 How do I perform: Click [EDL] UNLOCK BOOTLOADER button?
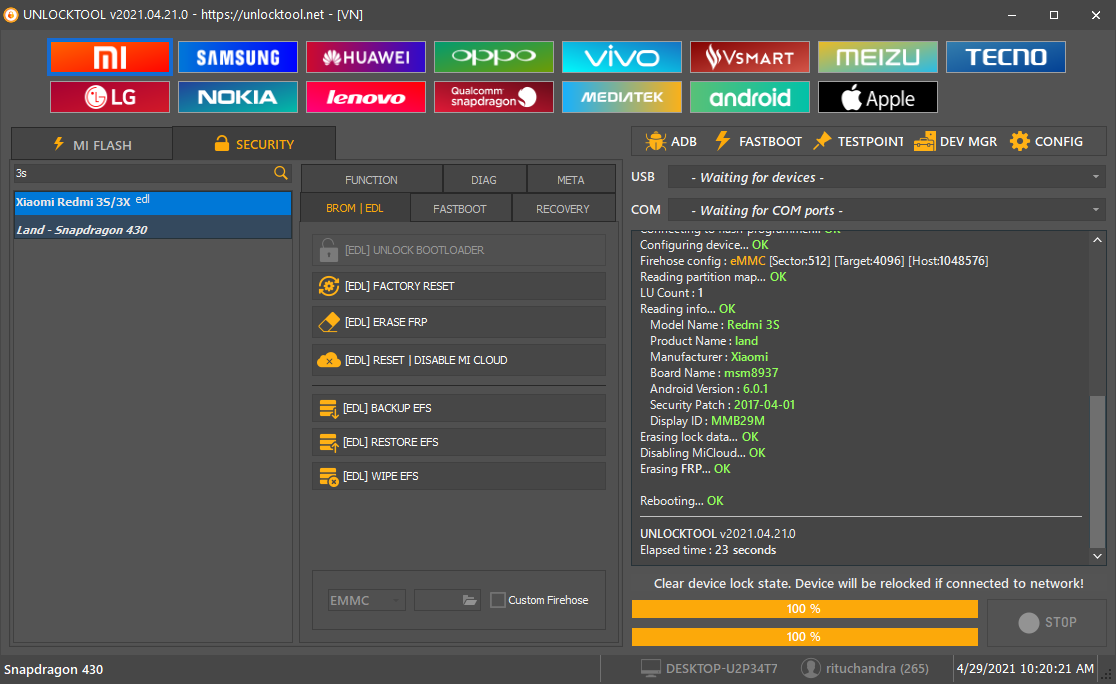pyautogui.click(x=459, y=250)
